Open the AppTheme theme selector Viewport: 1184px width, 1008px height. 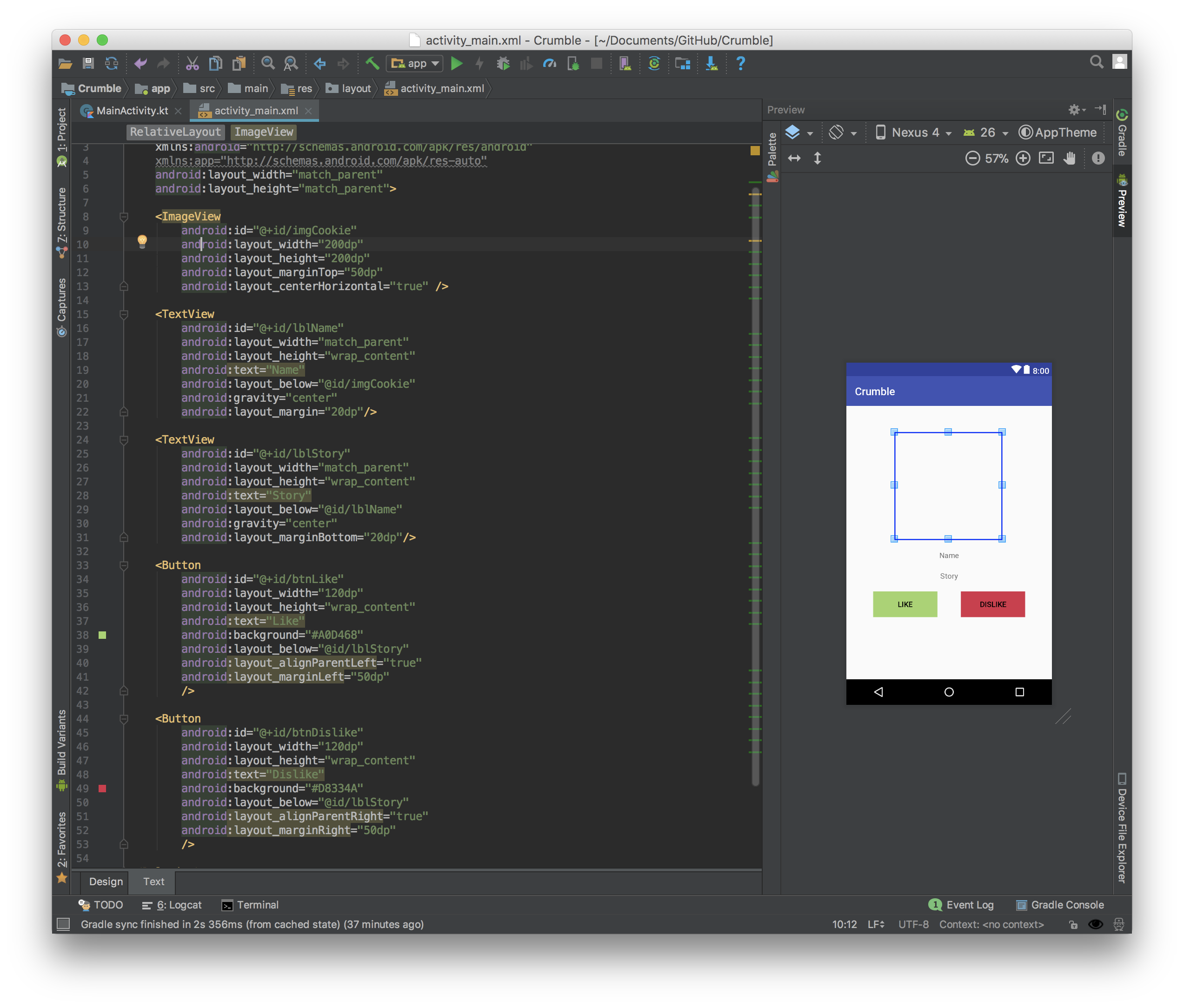[1058, 133]
